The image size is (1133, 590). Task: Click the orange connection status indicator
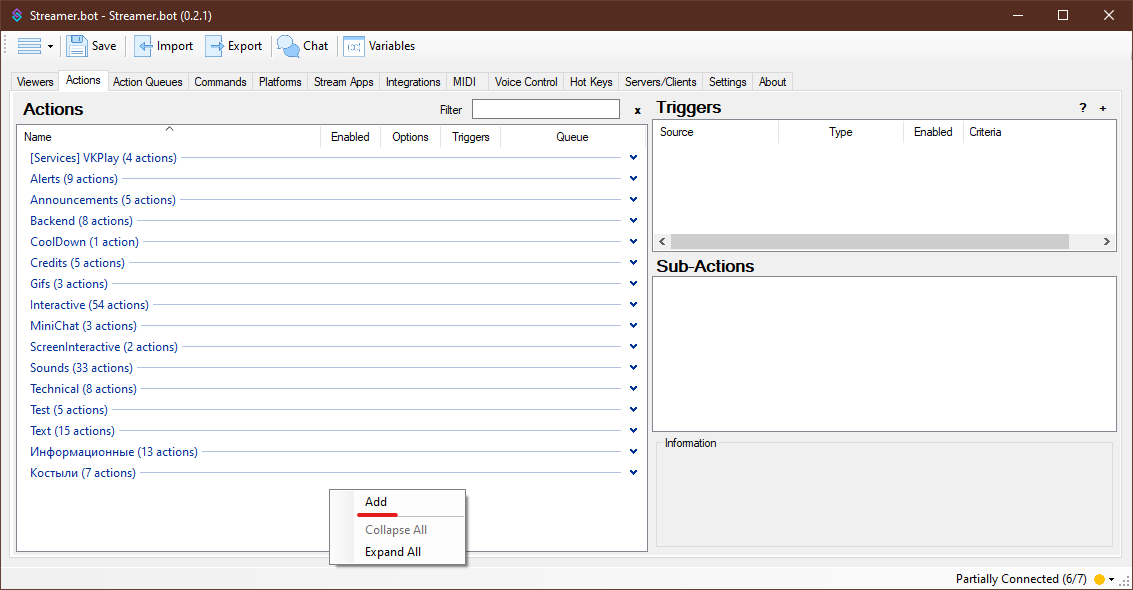coord(1099,579)
